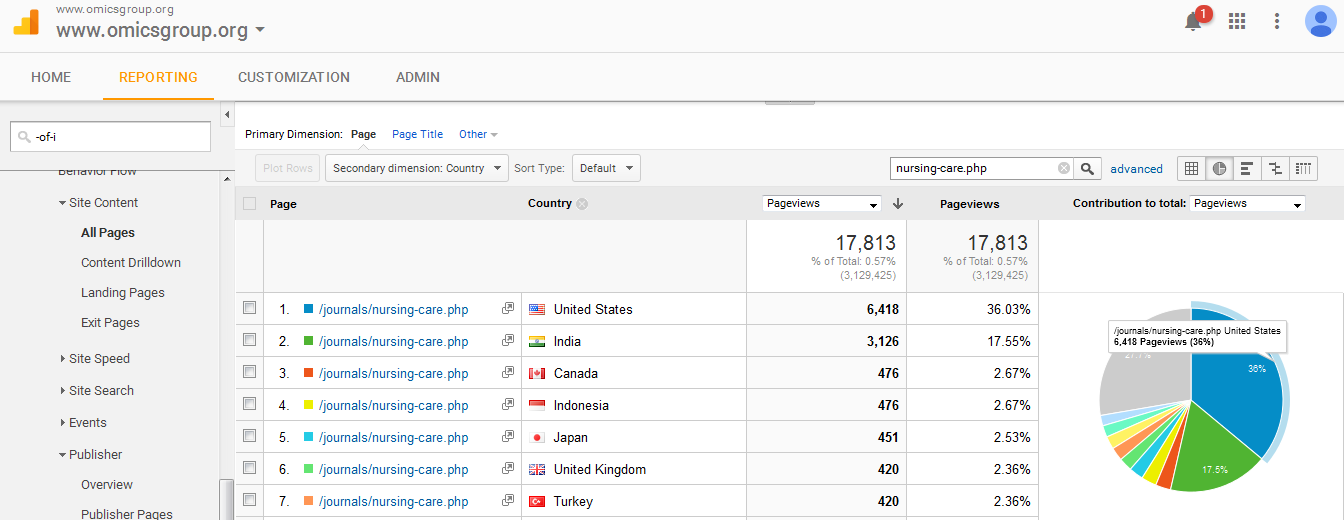Image resolution: width=1344 pixels, height=520 pixels.
Task: Open the Other primary dimension dropdown
Action: [x=478, y=134]
